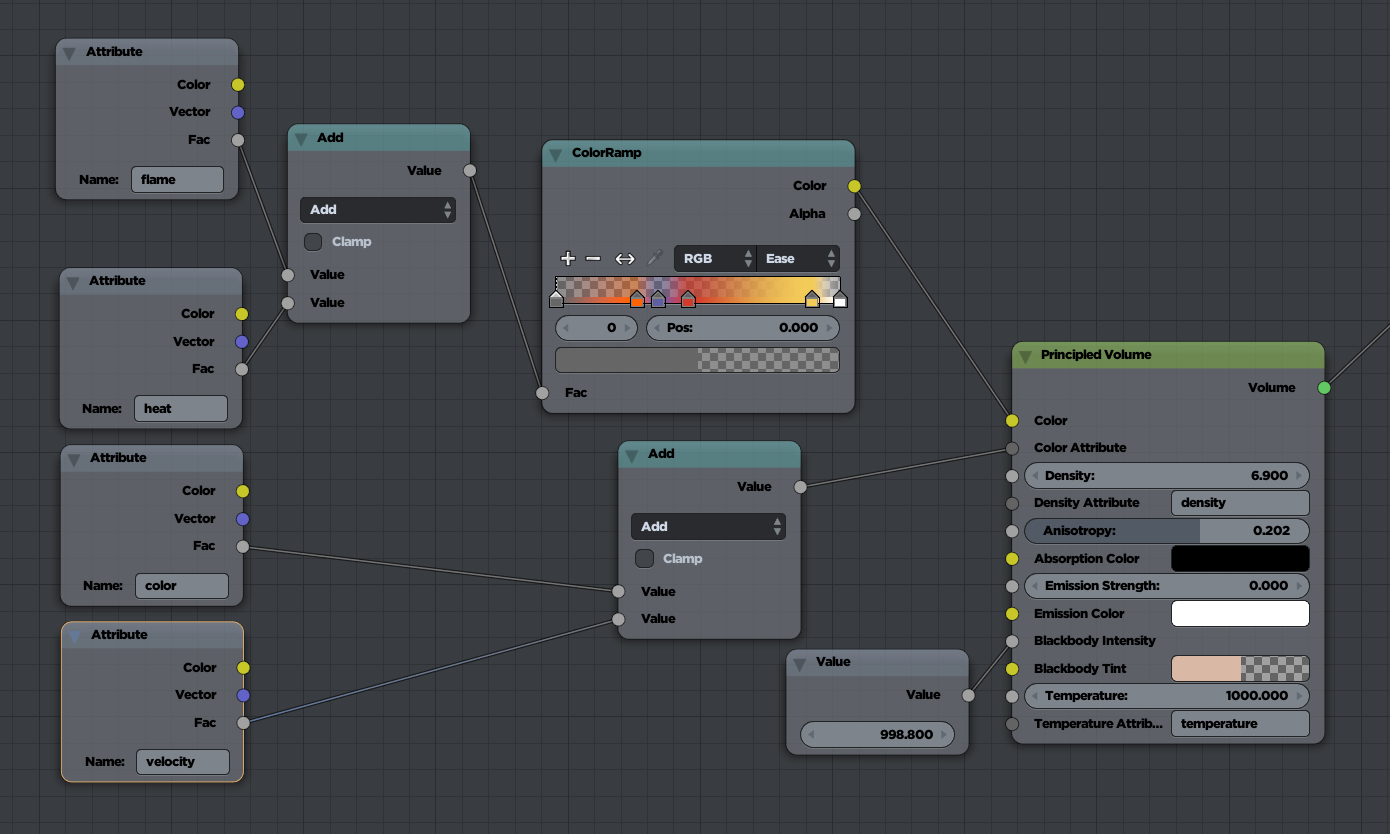Image resolution: width=1390 pixels, height=834 pixels.
Task: Remove the active ColorRamp color stop
Action: pyautogui.click(x=593, y=258)
